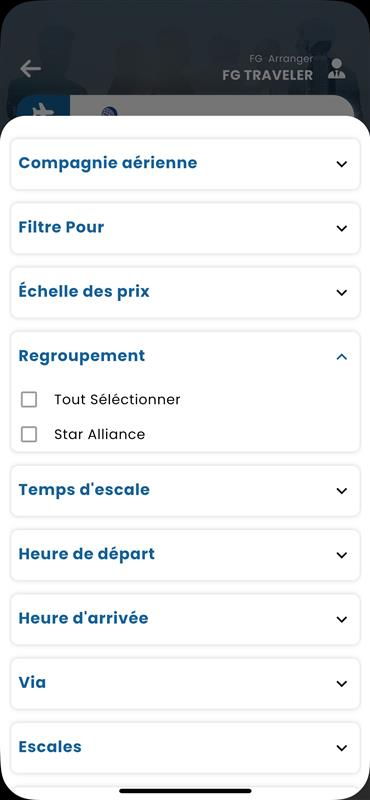Expand the Filtre Pour chevron
The image size is (370, 800).
tap(341, 228)
